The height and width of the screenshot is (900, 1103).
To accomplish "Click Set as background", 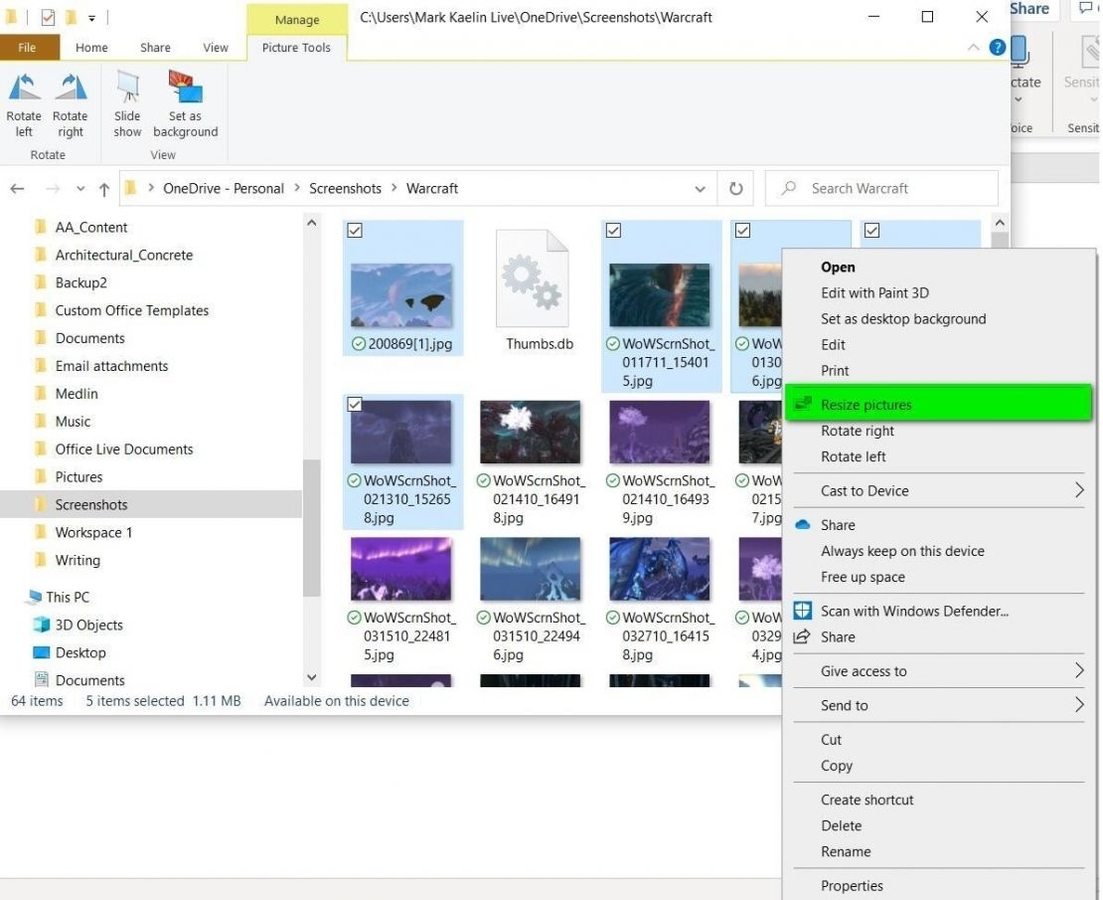I will (x=184, y=103).
